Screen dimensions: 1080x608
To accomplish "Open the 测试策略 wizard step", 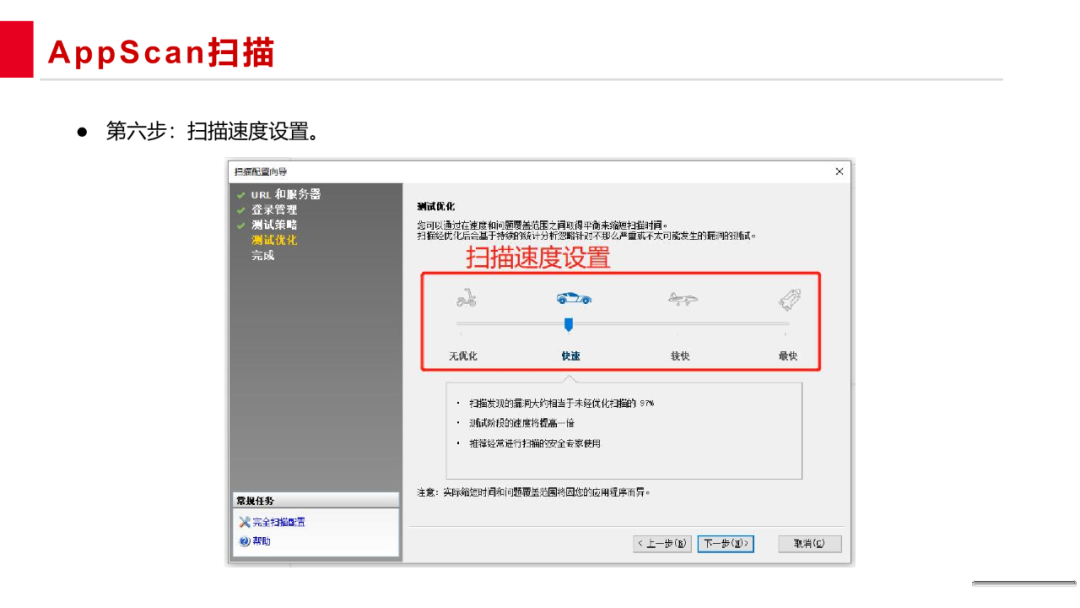I will tap(274, 225).
